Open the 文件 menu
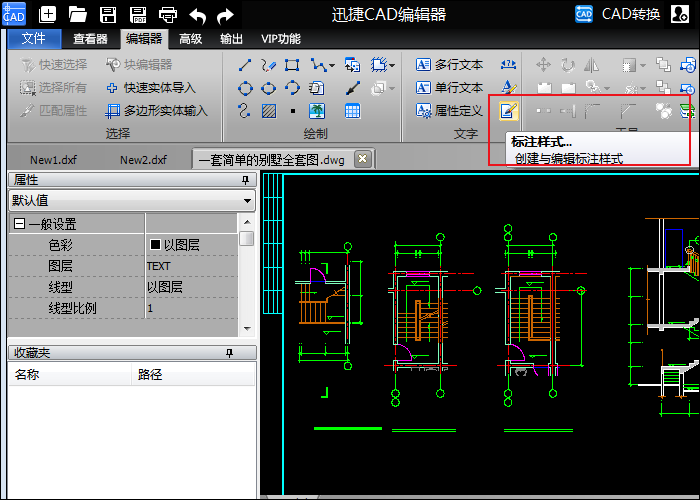Image resolution: width=700 pixels, height=500 pixels. (34, 39)
